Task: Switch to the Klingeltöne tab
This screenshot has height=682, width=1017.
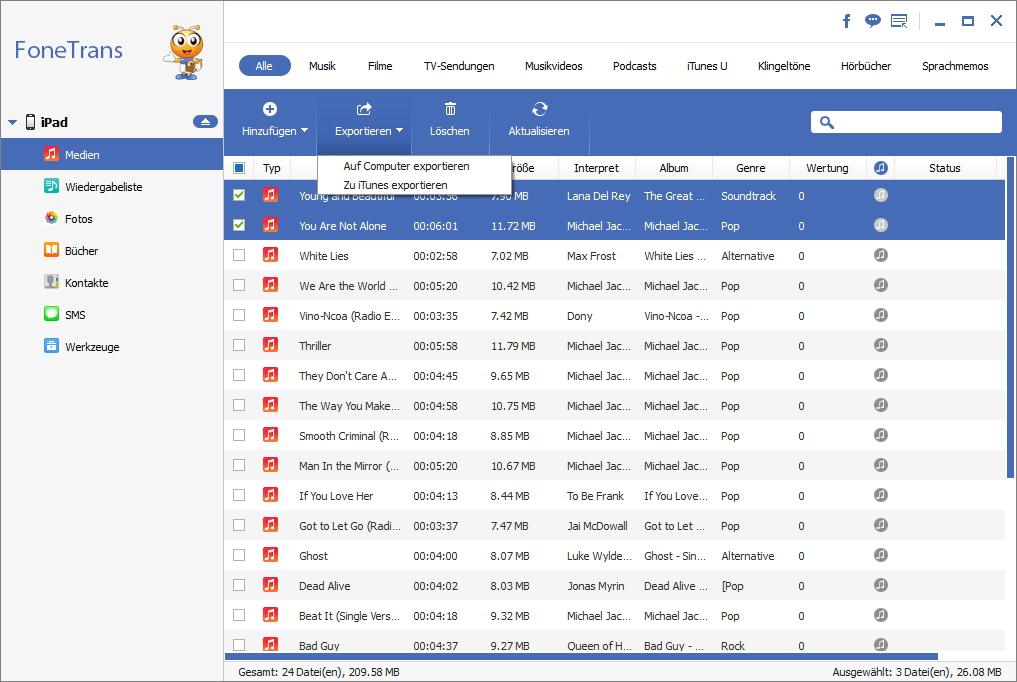Action: pos(783,66)
